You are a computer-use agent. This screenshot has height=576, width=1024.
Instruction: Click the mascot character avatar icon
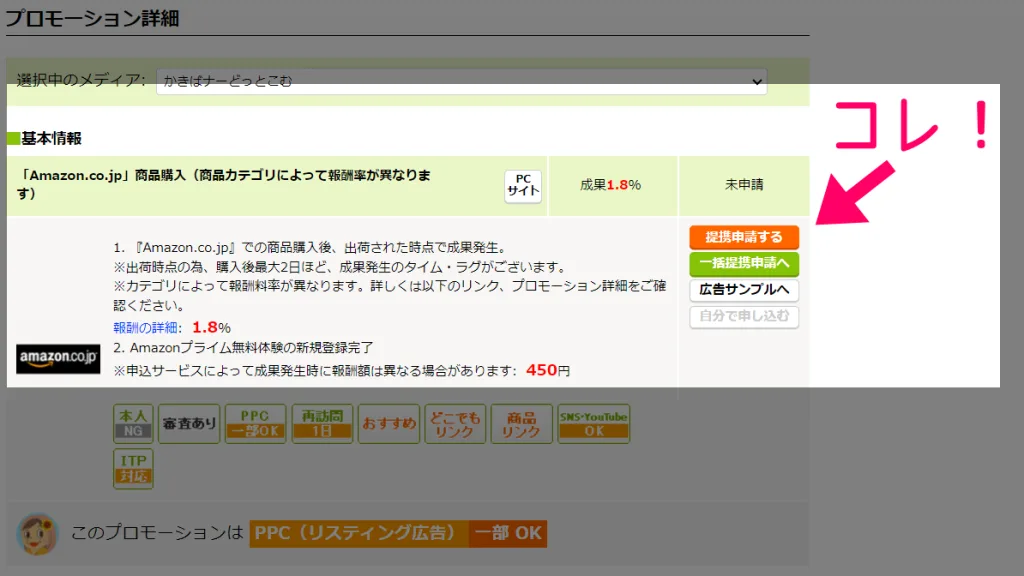38,534
